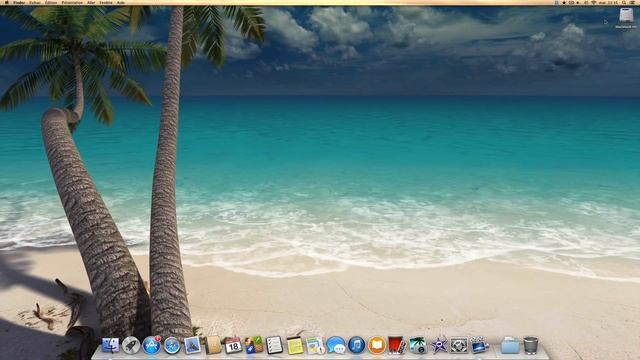640x360 pixels.
Task: Launch iTunes music note icon in Dock
Action: (x=356, y=345)
